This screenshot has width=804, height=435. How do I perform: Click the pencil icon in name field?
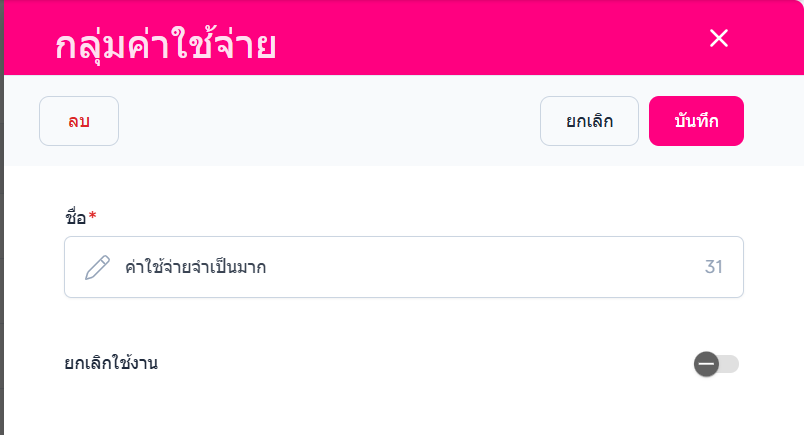pyautogui.click(x=97, y=267)
